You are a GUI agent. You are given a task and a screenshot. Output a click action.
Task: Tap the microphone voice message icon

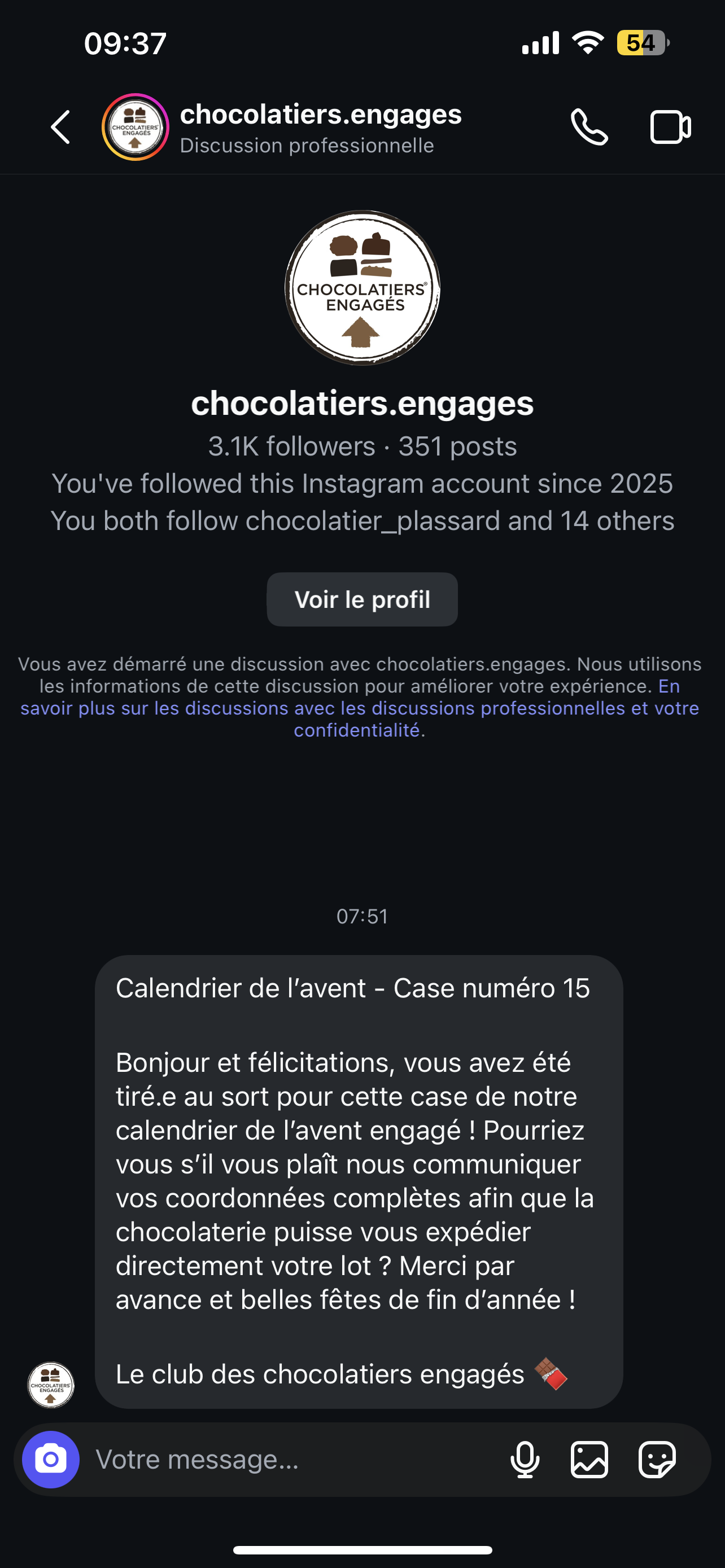pos(525,1459)
